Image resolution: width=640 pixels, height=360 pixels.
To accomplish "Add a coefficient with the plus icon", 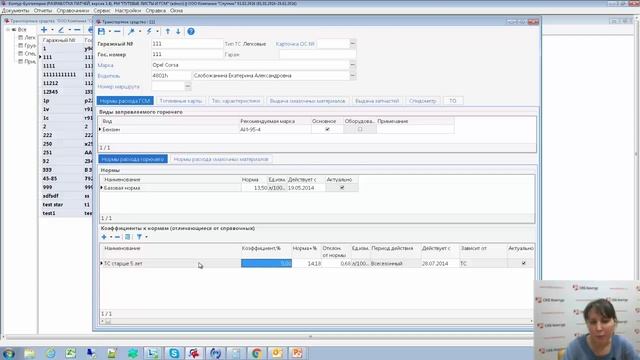I will [x=104, y=237].
